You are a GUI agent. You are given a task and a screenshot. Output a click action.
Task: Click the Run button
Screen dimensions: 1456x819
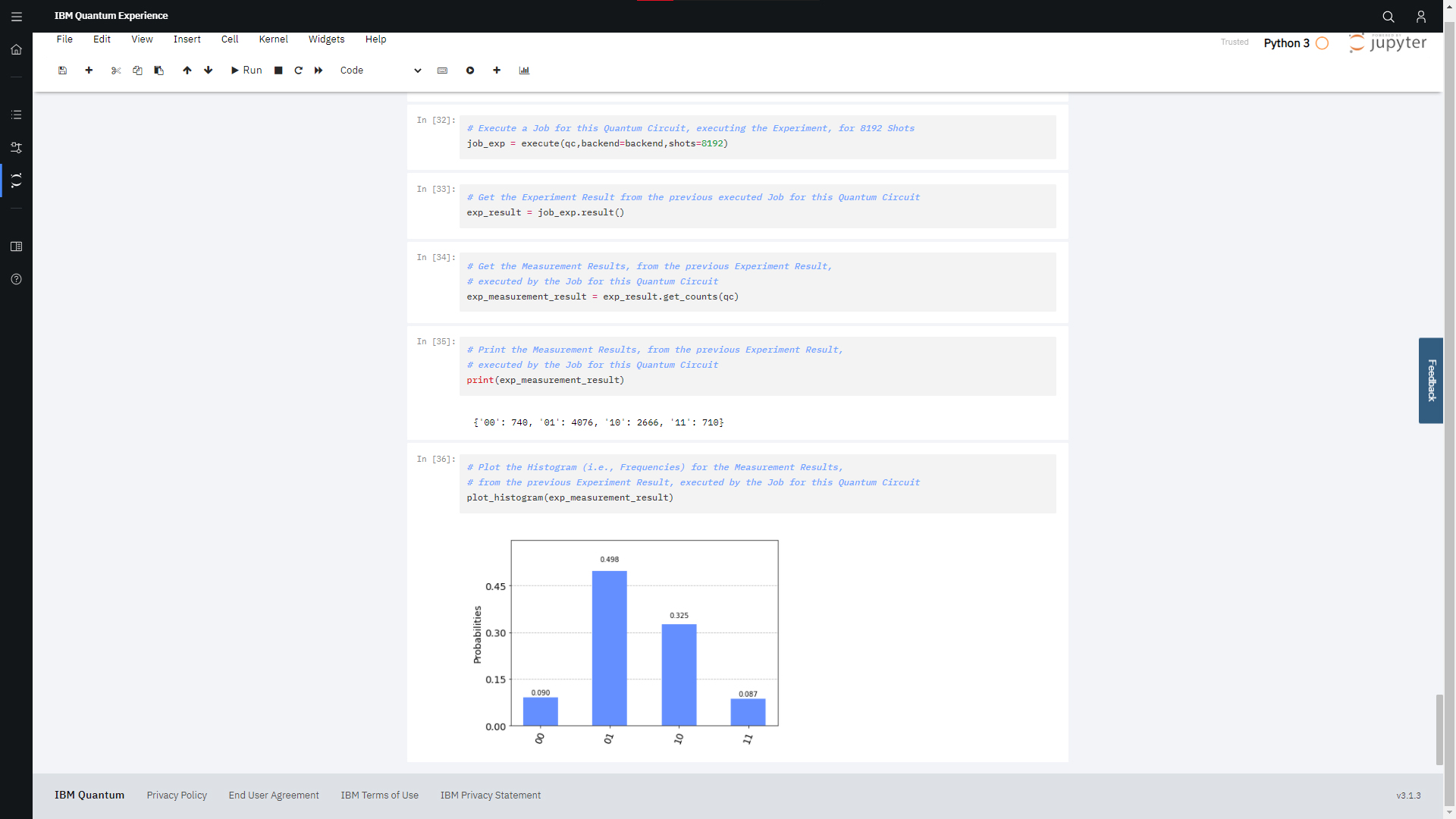[246, 71]
